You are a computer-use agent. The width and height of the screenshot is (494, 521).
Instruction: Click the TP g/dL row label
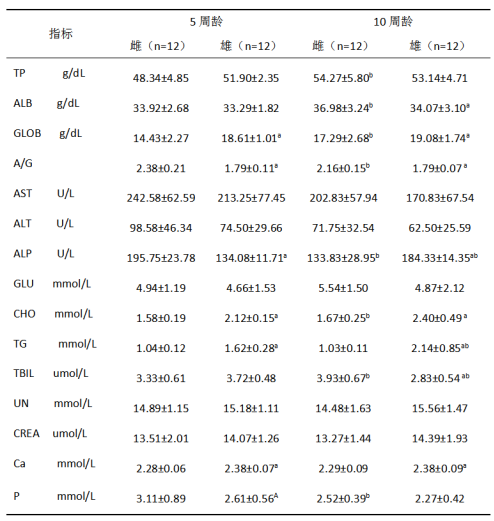point(49,73)
